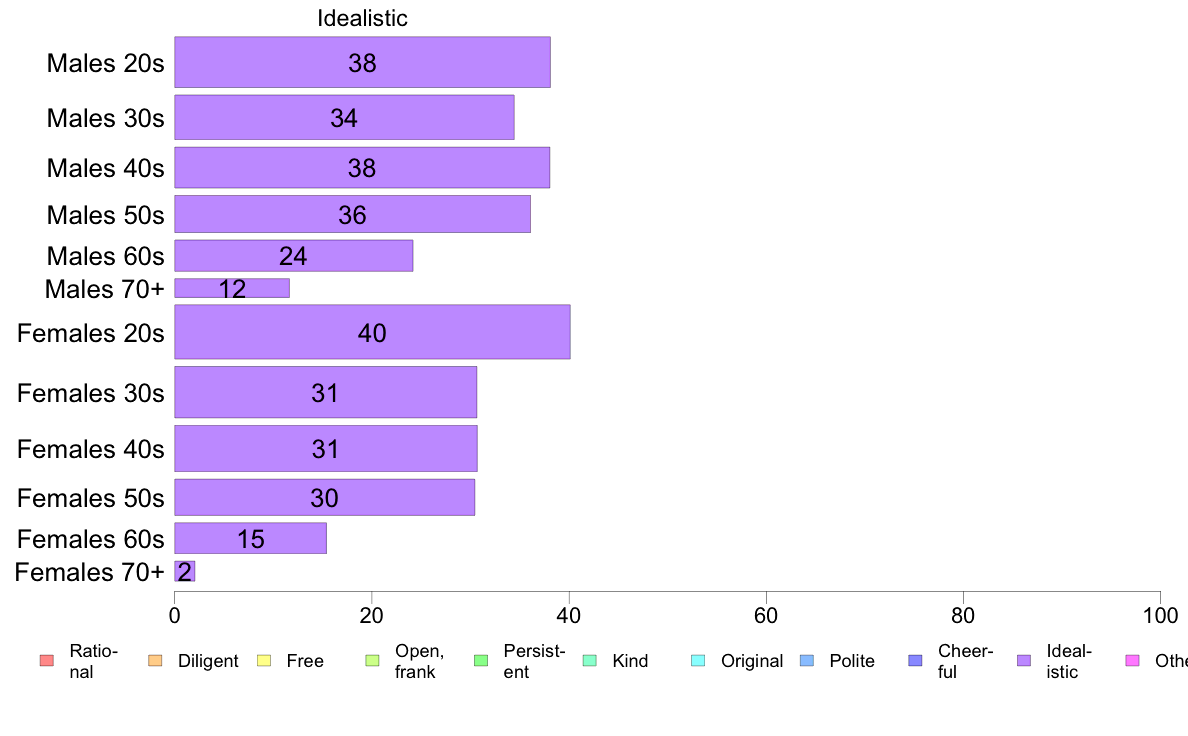Click the Females 70+ bar showing 2

(185, 572)
